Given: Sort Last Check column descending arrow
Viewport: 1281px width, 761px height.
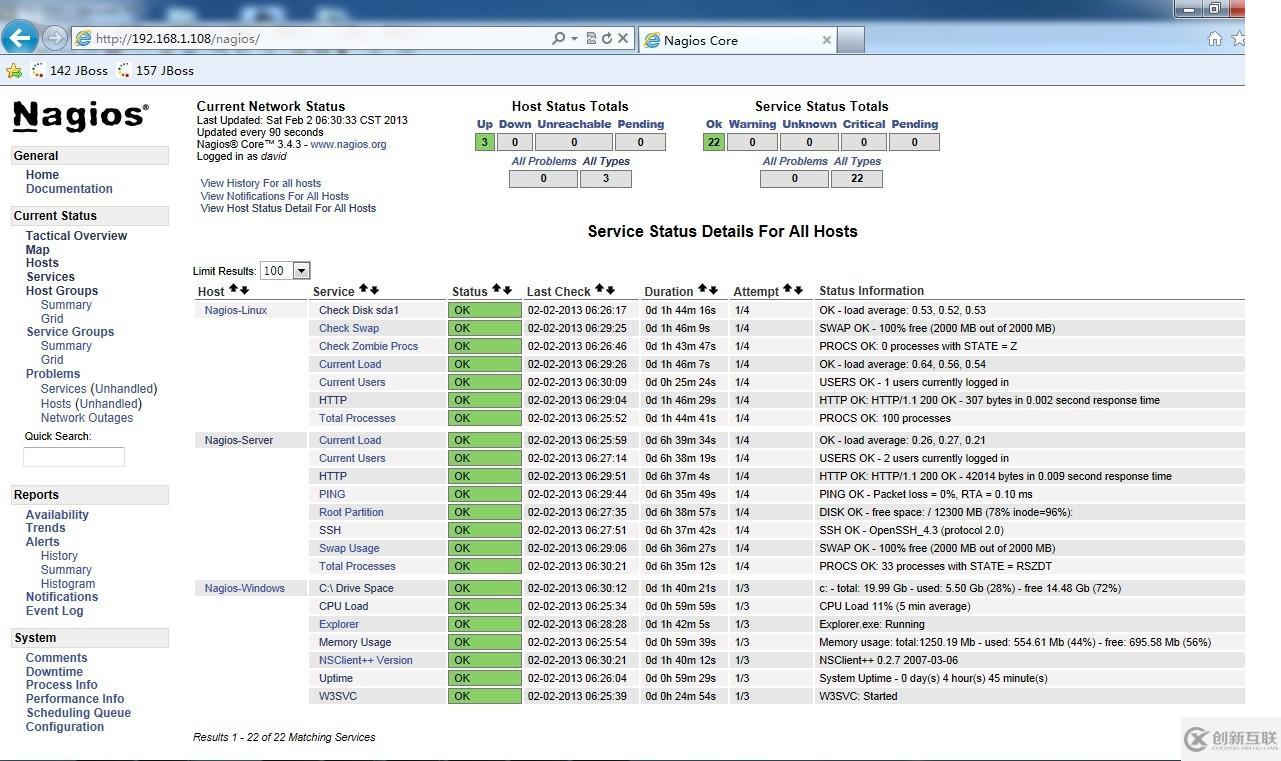Looking at the screenshot, I should pos(610,290).
